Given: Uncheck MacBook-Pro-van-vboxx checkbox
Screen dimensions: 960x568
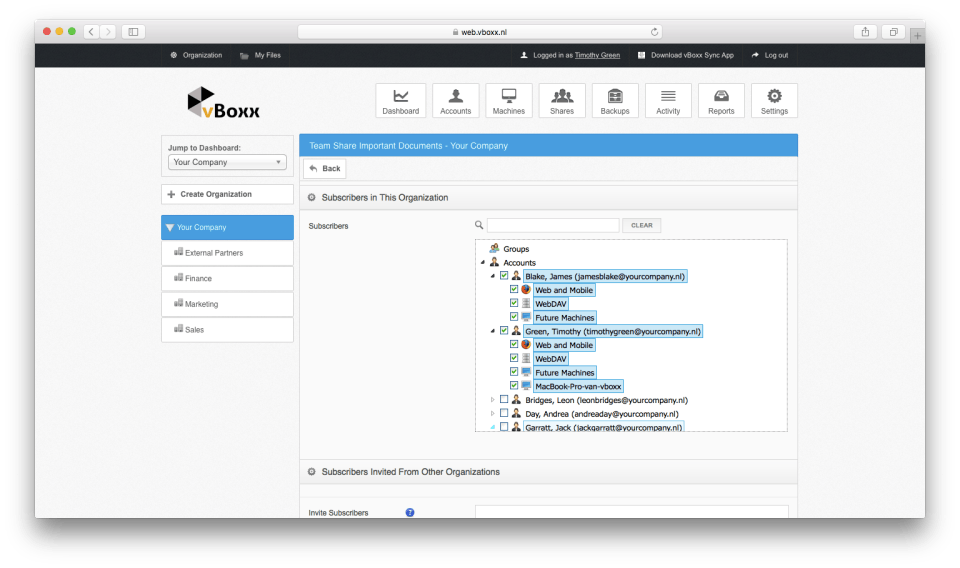Looking at the screenshot, I should coord(514,386).
